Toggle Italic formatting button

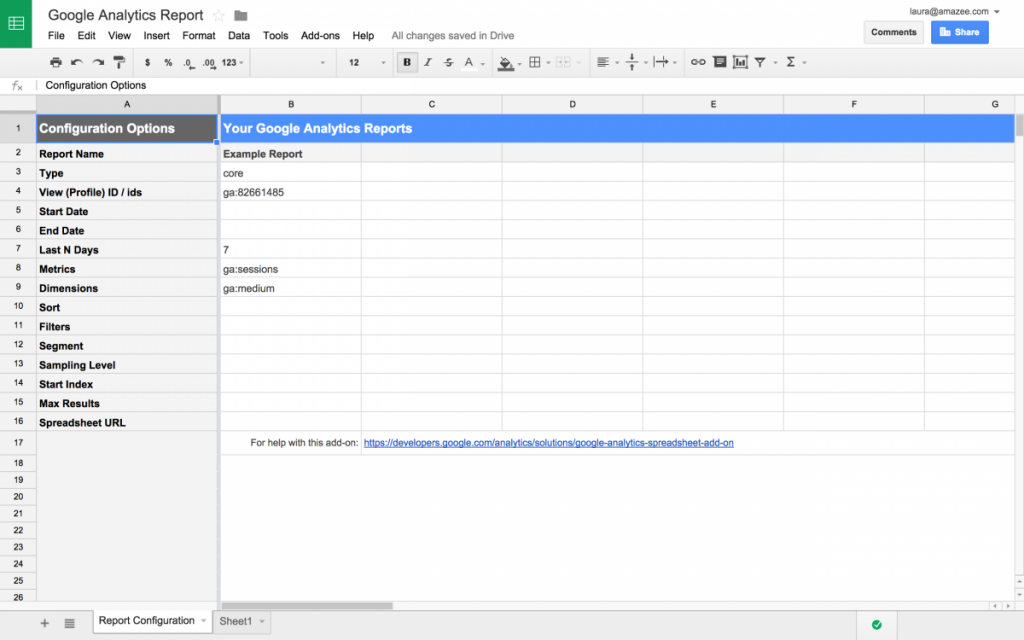(428, 62)
